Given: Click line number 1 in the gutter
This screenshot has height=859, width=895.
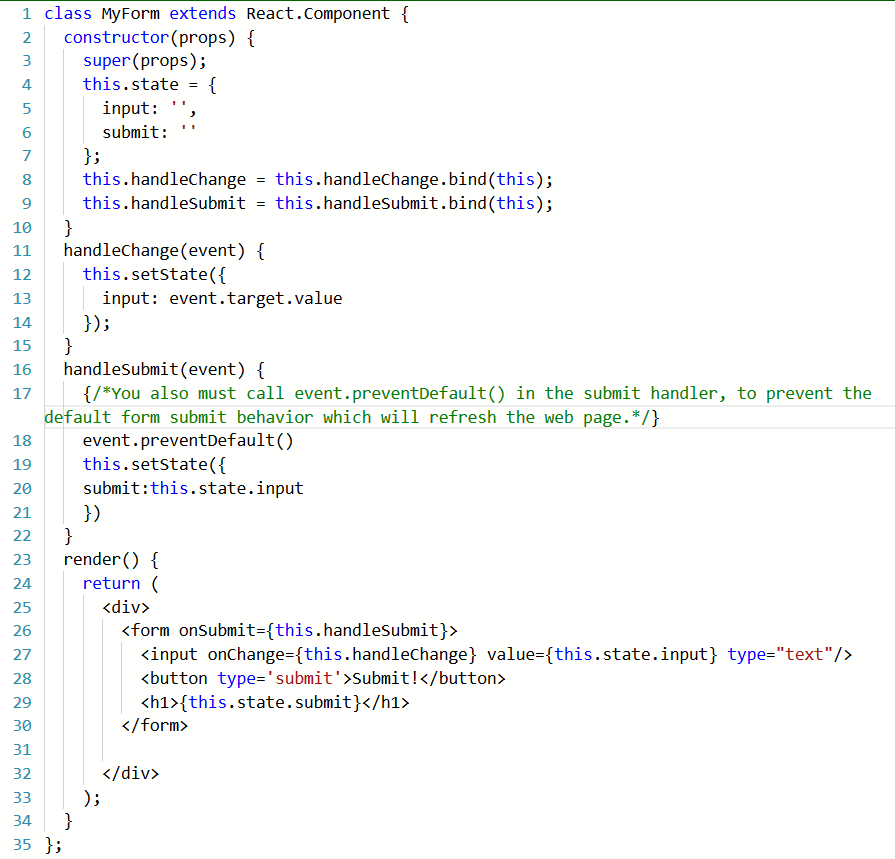Looking at the screenshot, I should point(26,14).
